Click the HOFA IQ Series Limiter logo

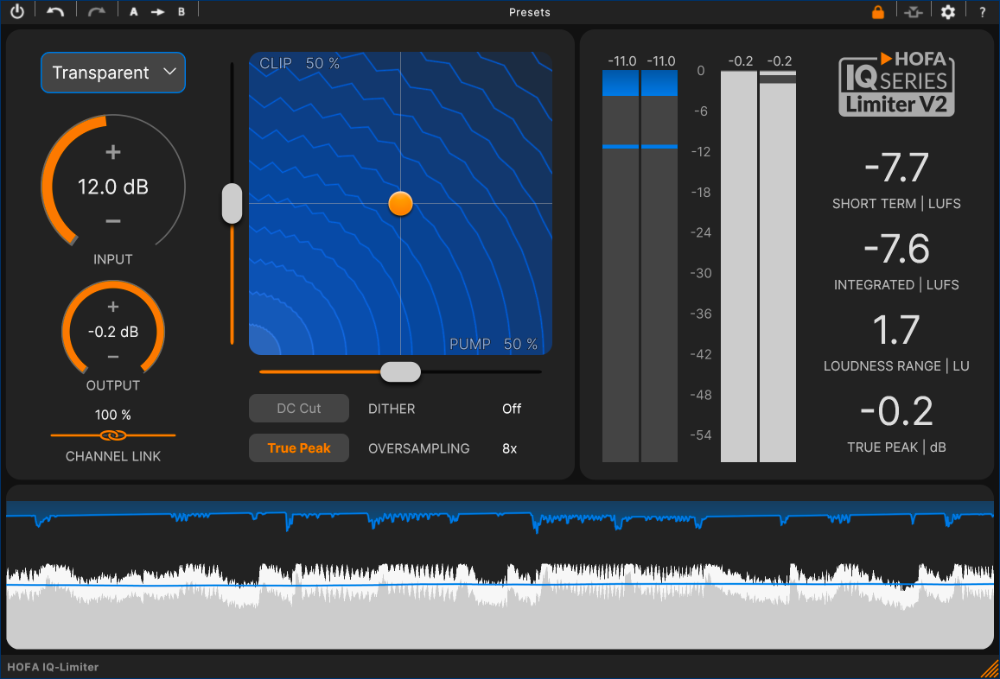[x=897, y=84]
